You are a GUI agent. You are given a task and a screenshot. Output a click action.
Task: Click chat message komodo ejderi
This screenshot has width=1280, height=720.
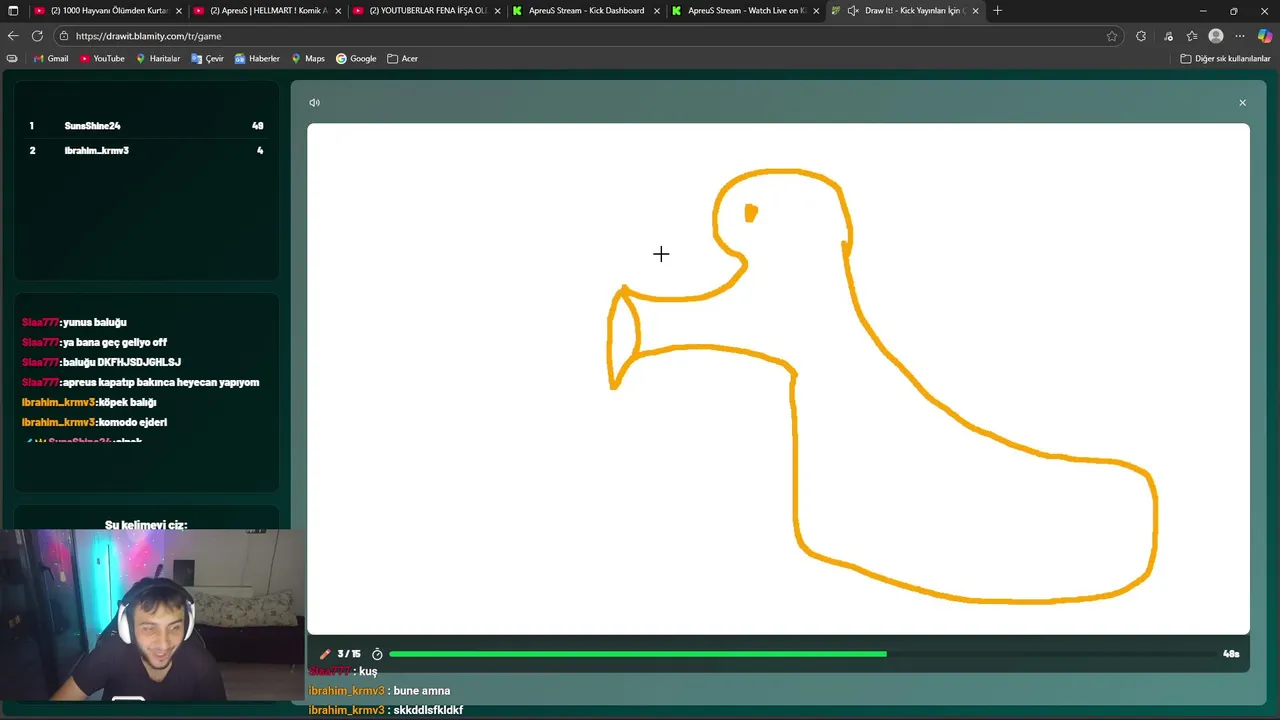click(x=132, y=422)
